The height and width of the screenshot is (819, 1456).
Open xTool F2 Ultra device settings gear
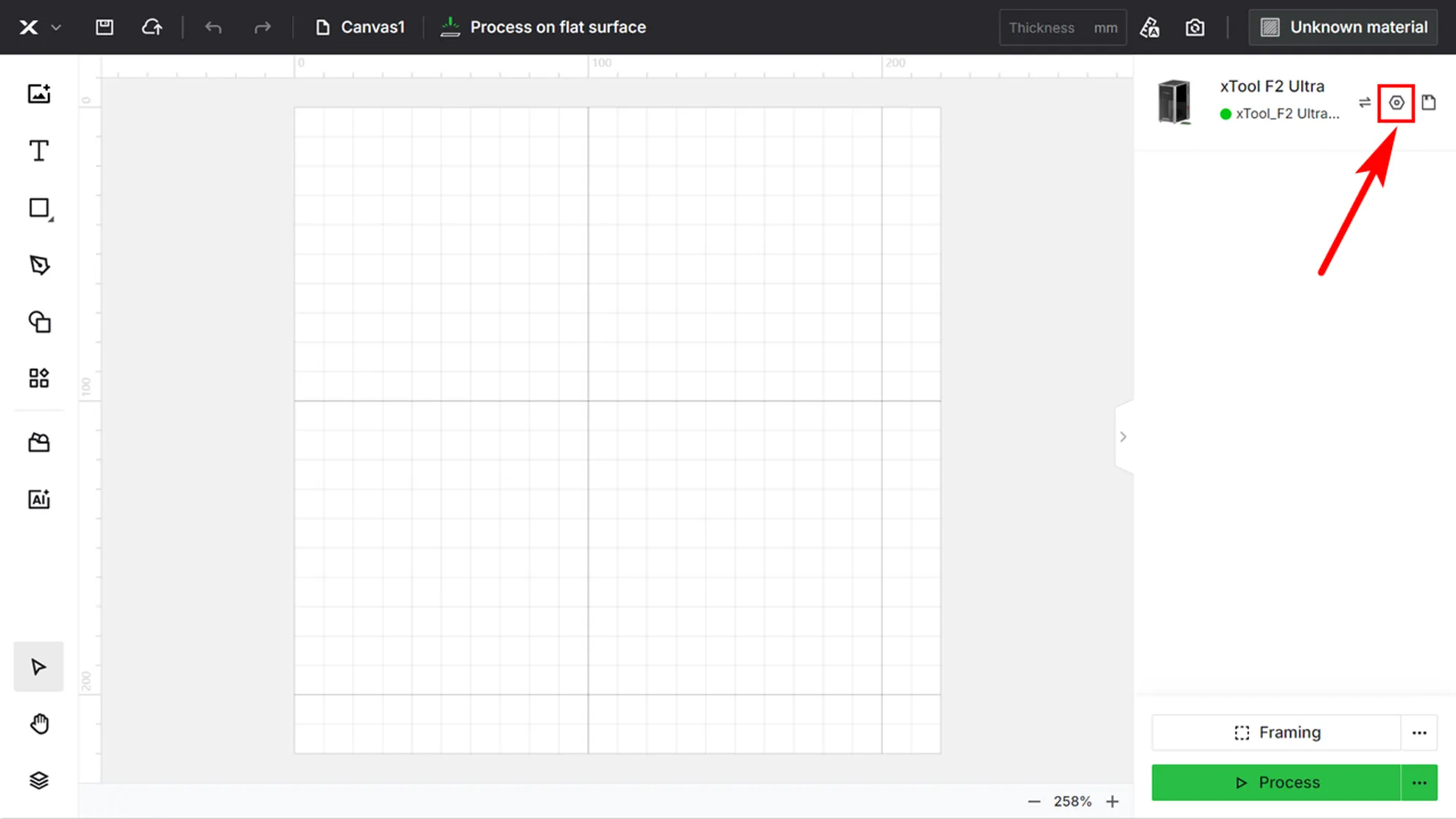1396,103
